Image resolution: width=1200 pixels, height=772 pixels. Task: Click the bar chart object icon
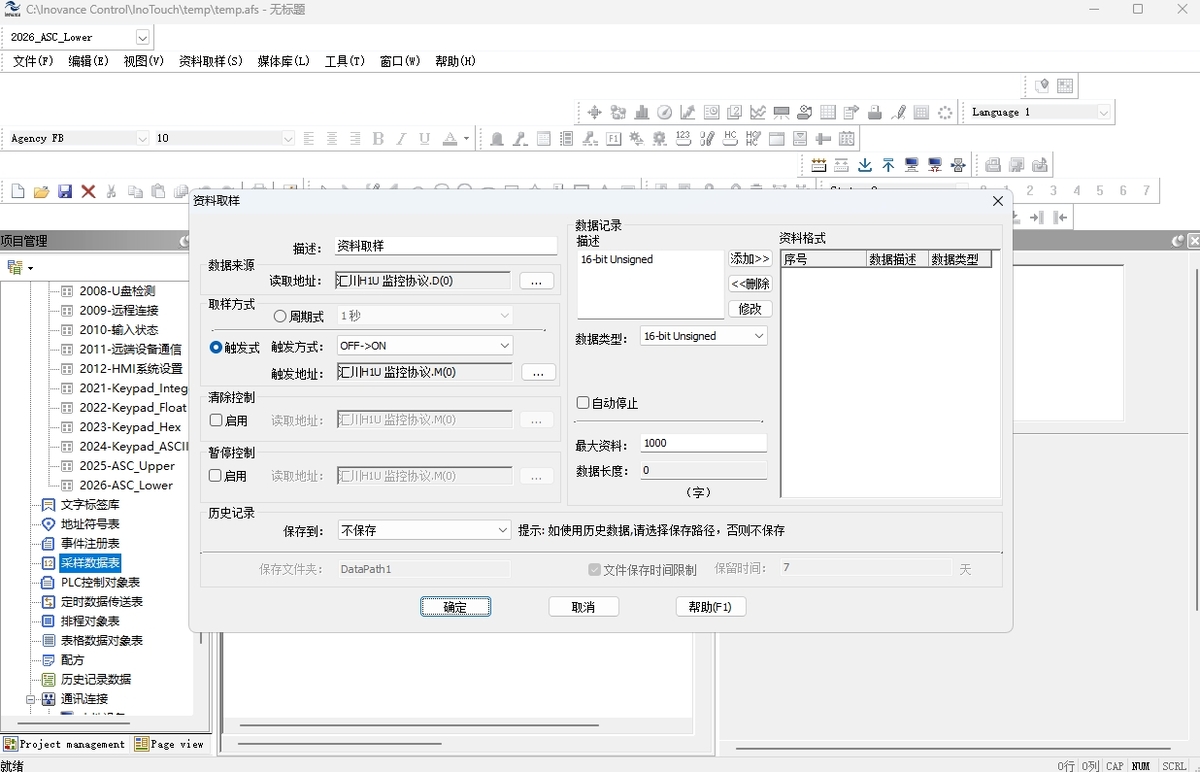click(642, 112)
